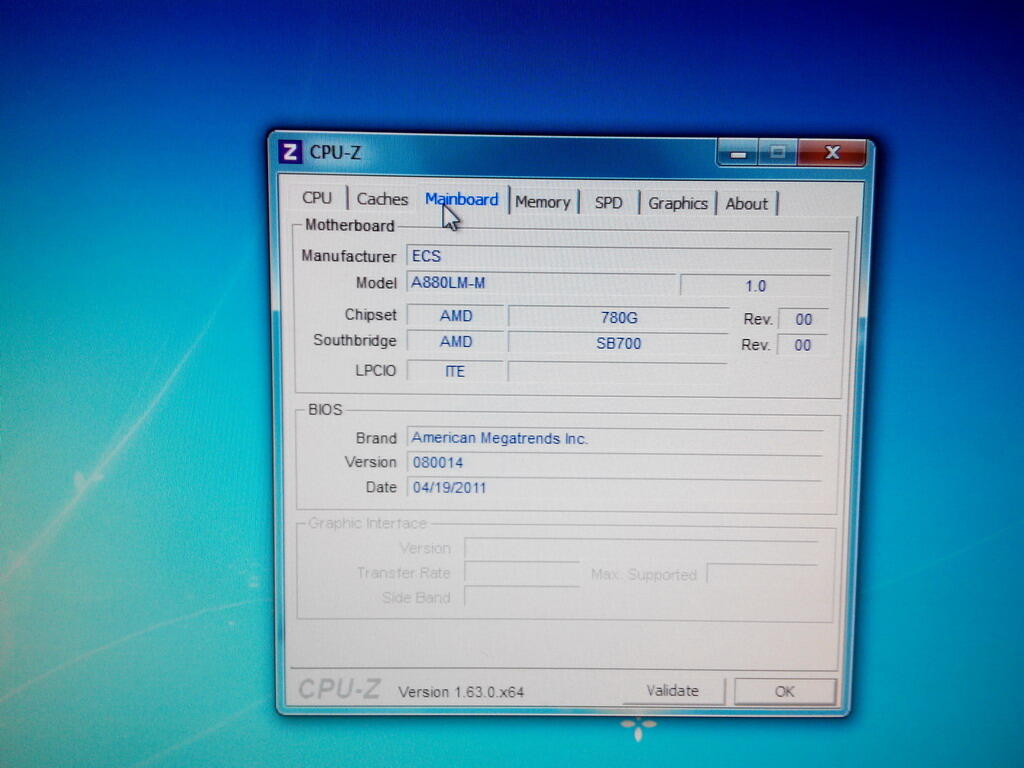Click the CPU-Z logo icon in title bar

(290, 152)
